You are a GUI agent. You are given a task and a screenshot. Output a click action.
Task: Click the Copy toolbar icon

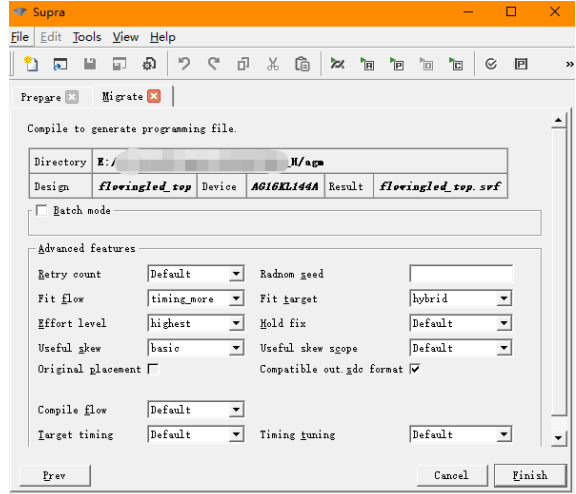click(x=243, y=64)
